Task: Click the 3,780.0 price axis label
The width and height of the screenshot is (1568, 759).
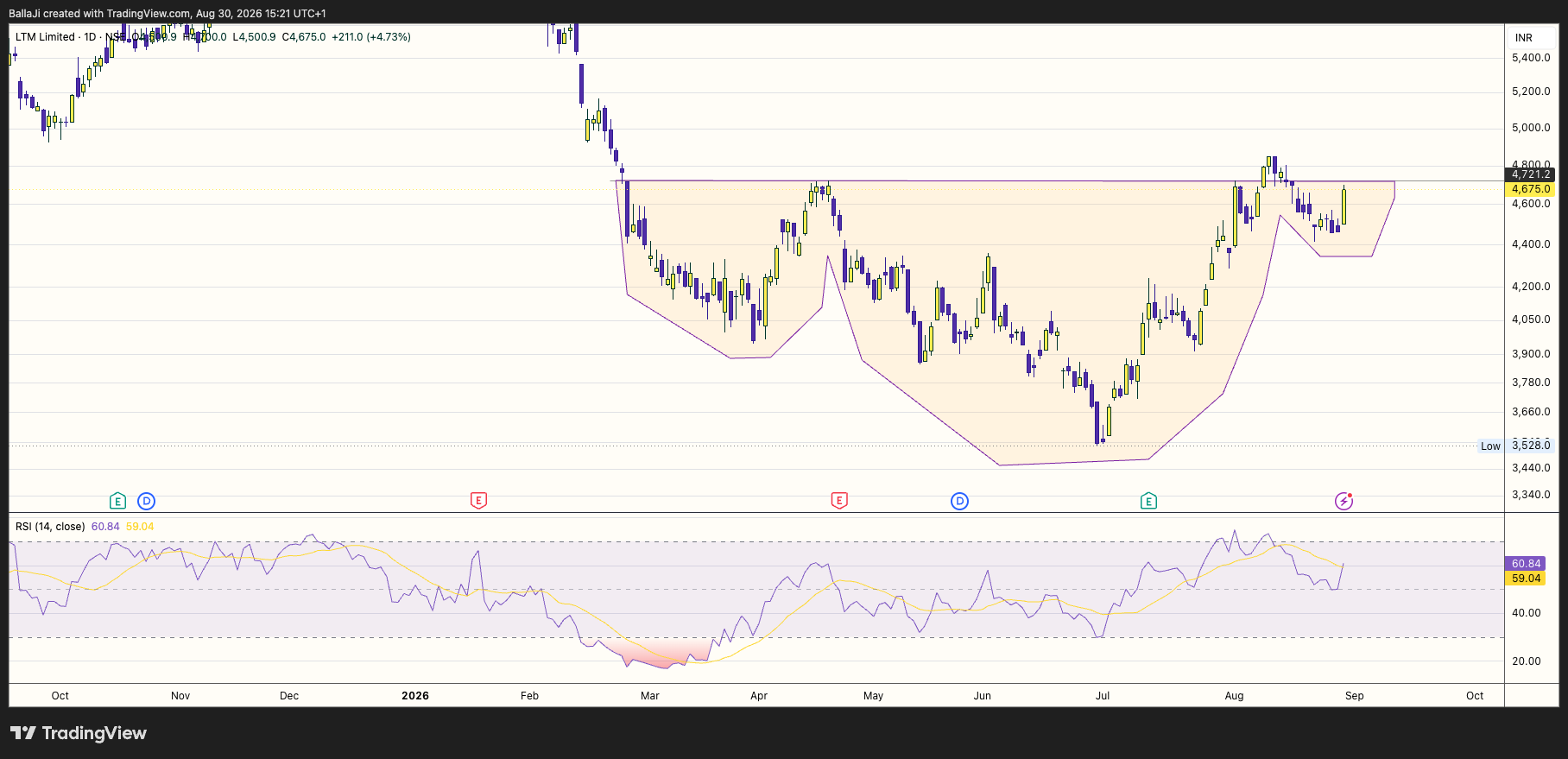Action: 1531,383
